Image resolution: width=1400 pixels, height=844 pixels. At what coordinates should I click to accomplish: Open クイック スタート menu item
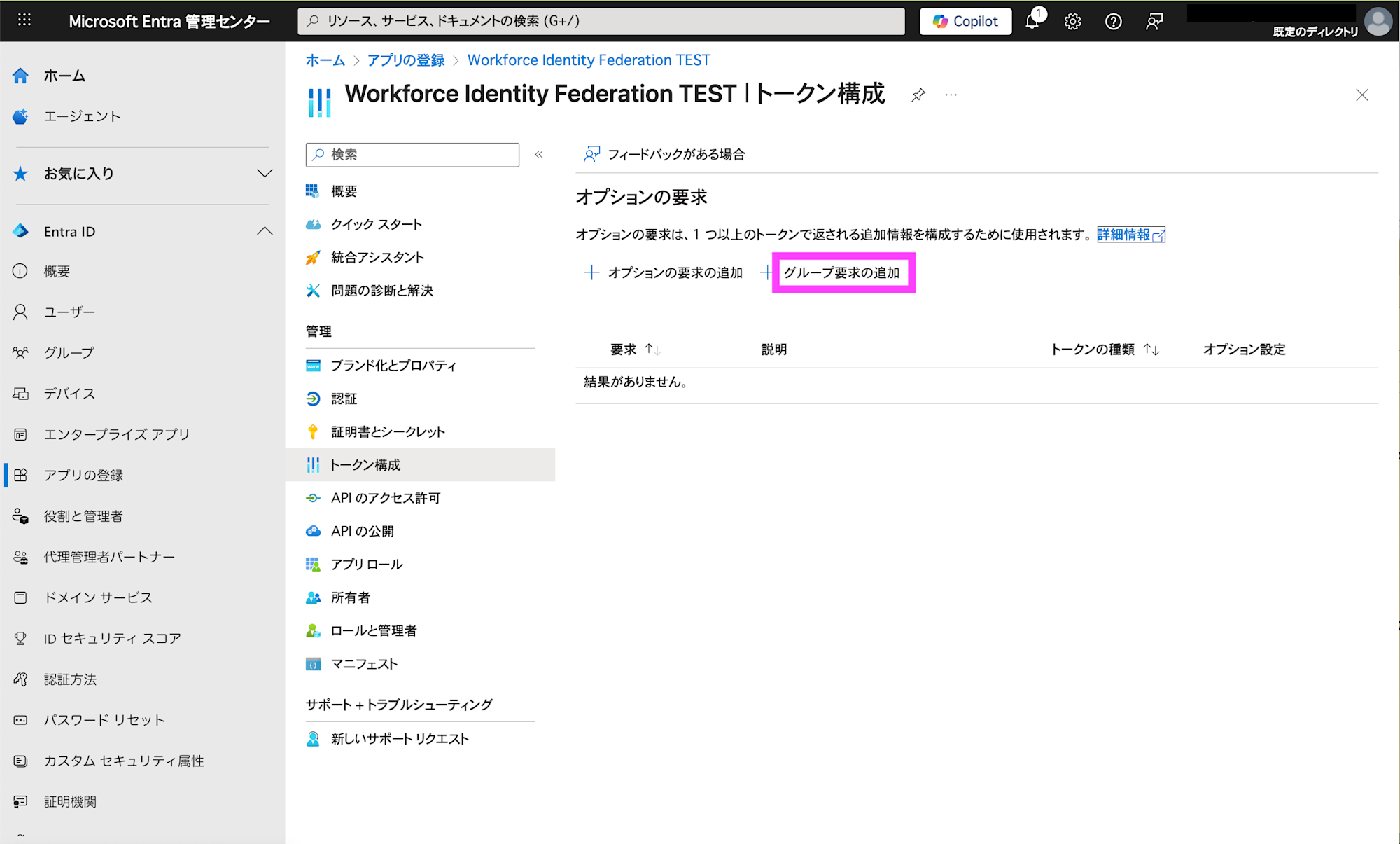[x=376, y=224]
